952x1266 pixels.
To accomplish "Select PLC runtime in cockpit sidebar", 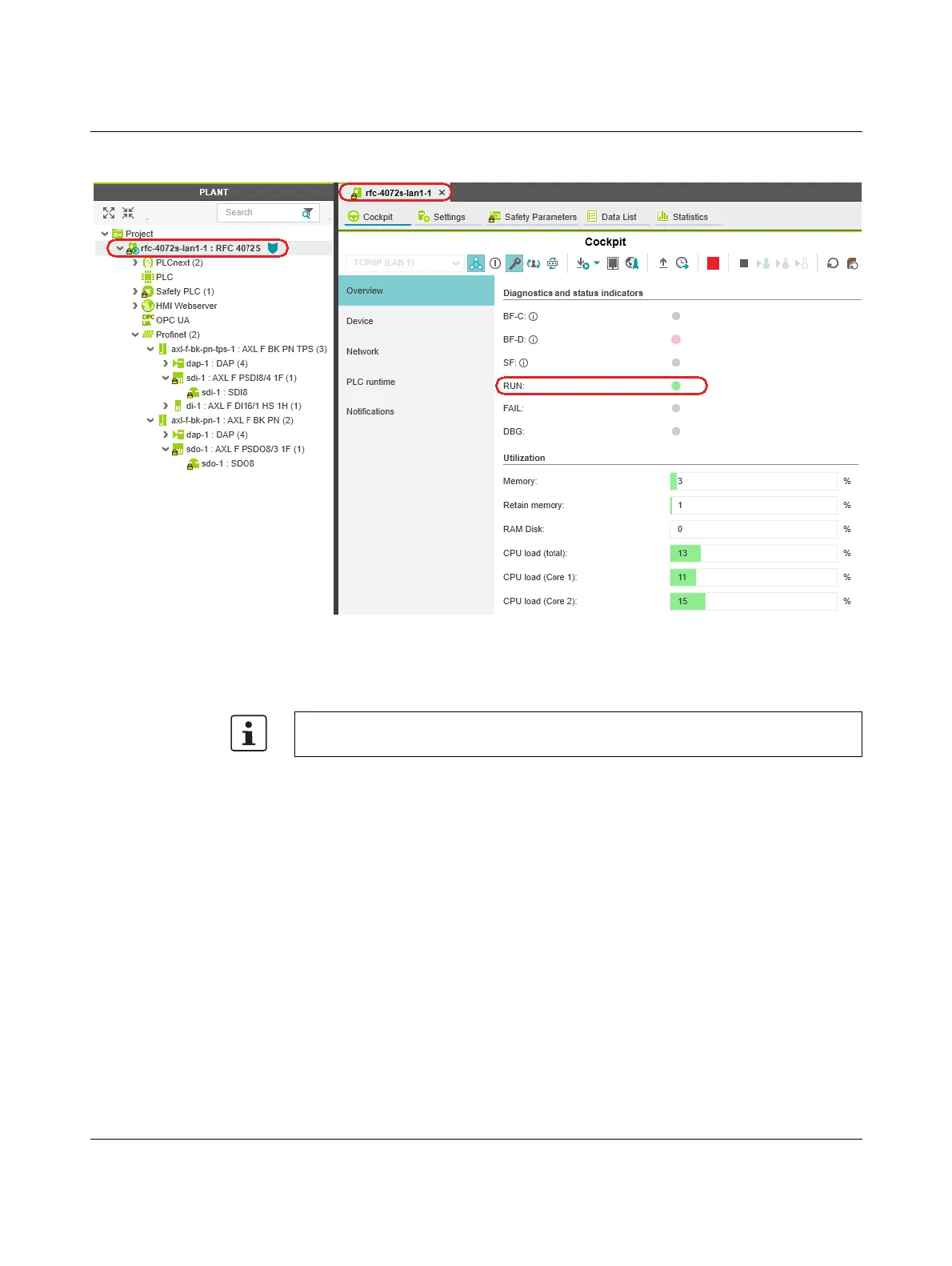I will point(416,382).
